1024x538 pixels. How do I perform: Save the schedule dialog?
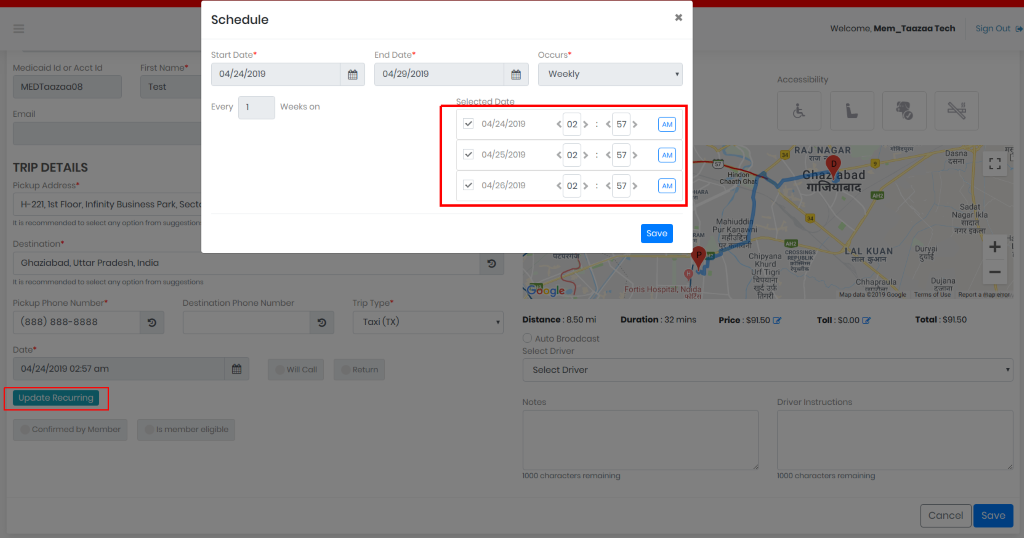click(x=656, y=233)
